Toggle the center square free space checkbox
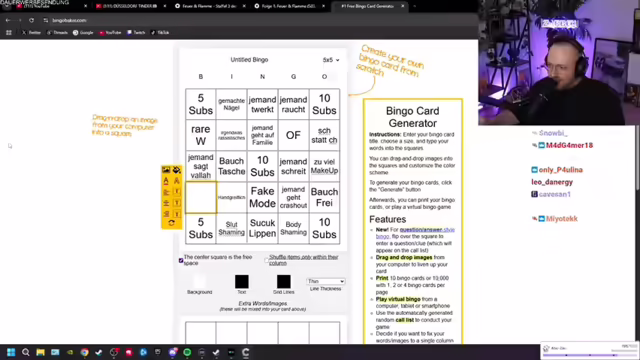This screenshot has width=640, height=360. (181, 260)
